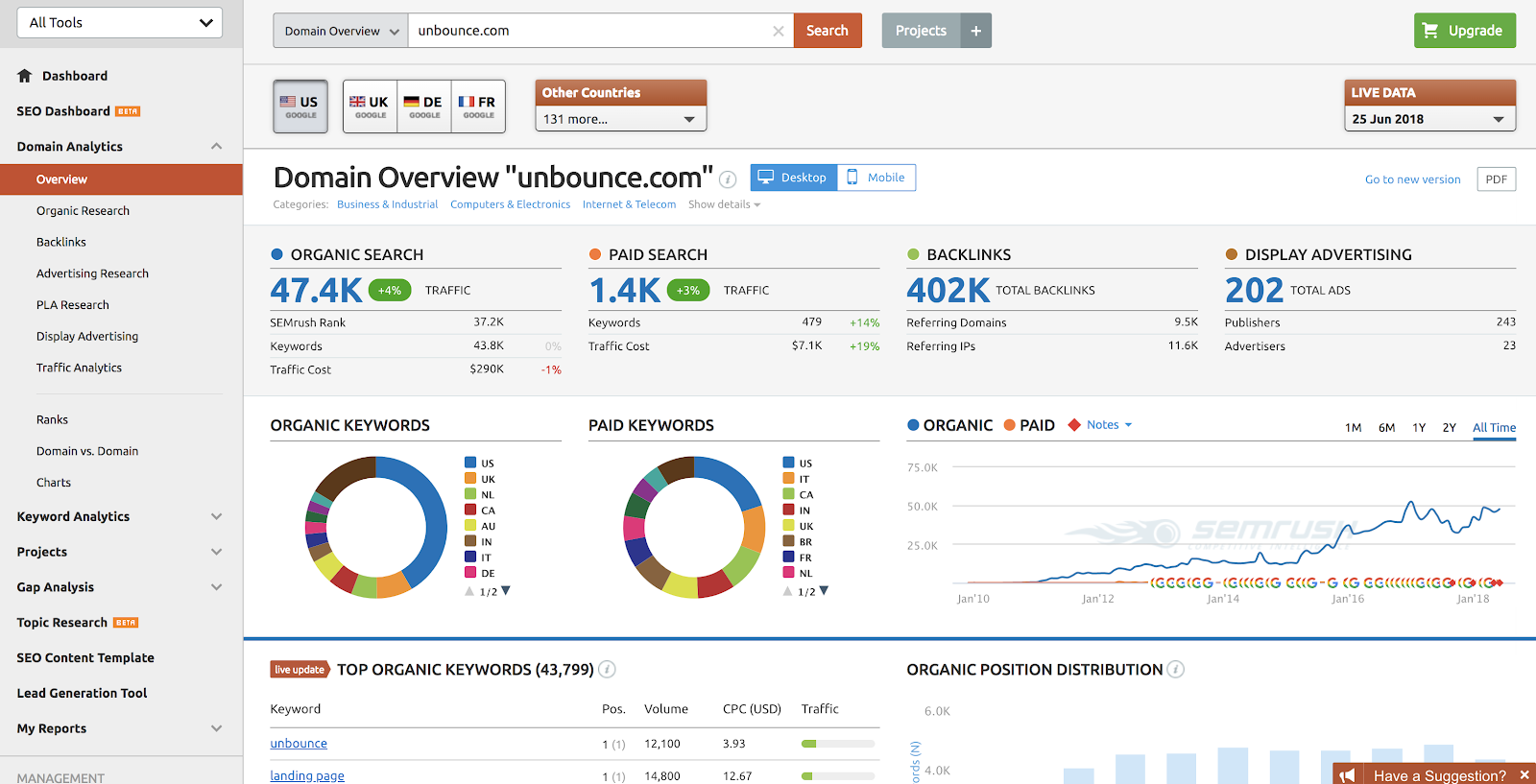Expand Show details for categories
Image resolution: width=1536 pixels, height=784 pixels.
point(724,204)
